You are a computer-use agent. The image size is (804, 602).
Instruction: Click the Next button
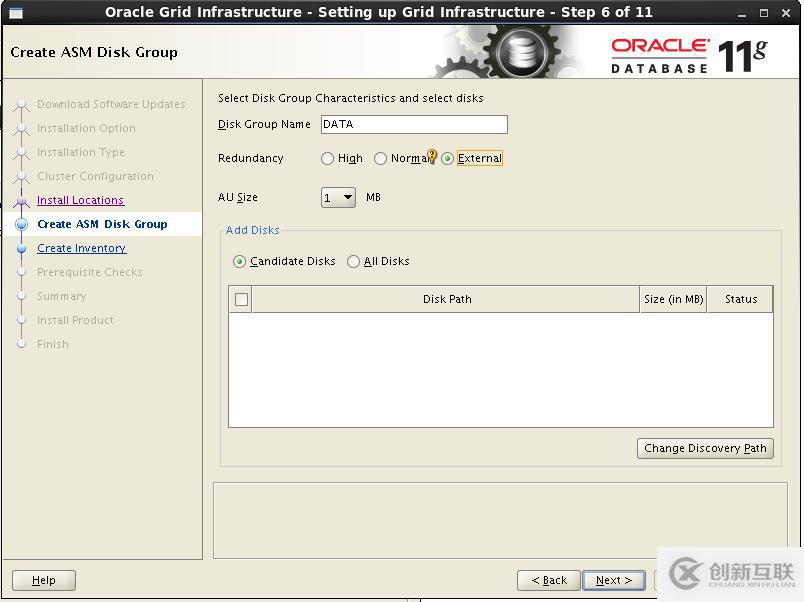click(614, 580)
